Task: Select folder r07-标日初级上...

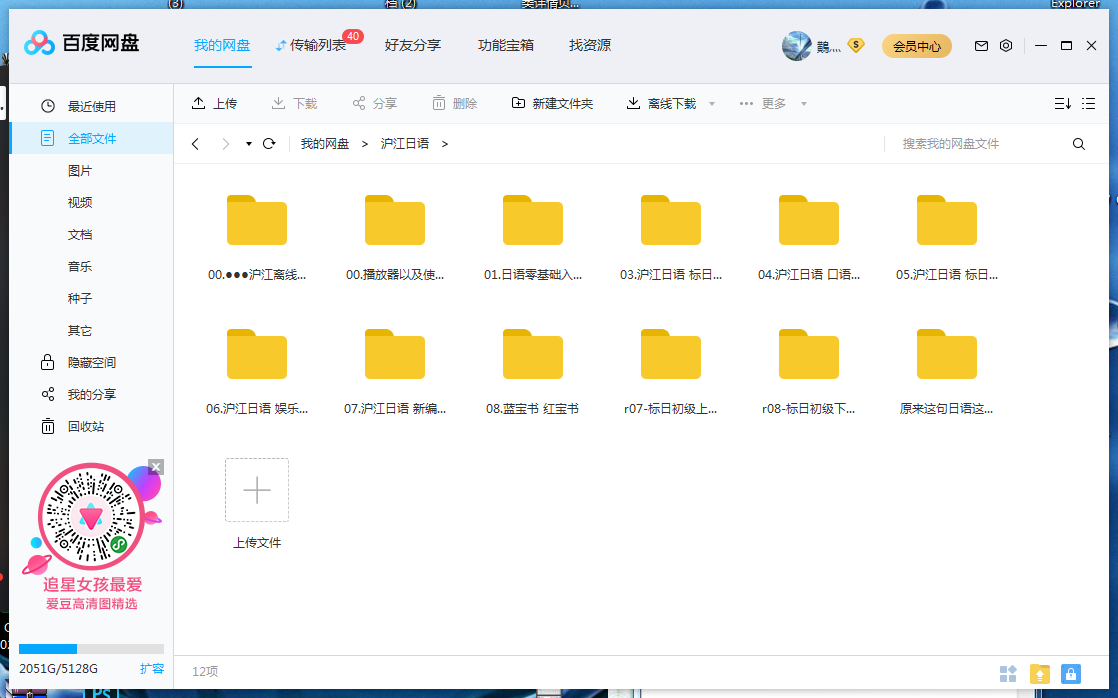Action: 671,372
